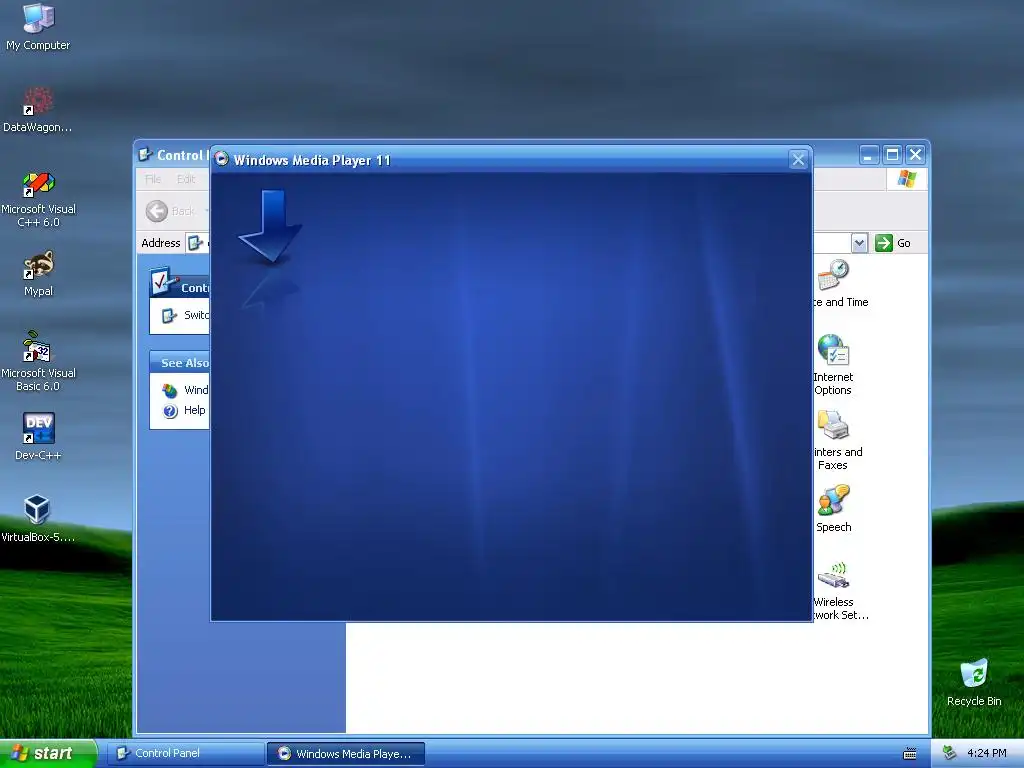Launch Microsoft Visual C++ 6.0 shortcut
This screenshot has height=768, width=1024.
(38, 199)
